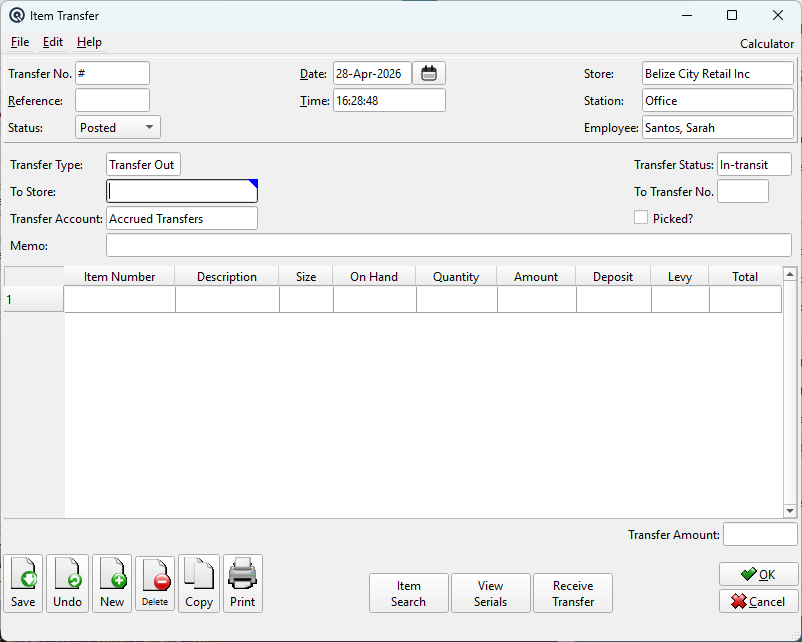Click the Date field value
Screen dimensions: 802x642
pyautogui.click(x=372, y=73)
